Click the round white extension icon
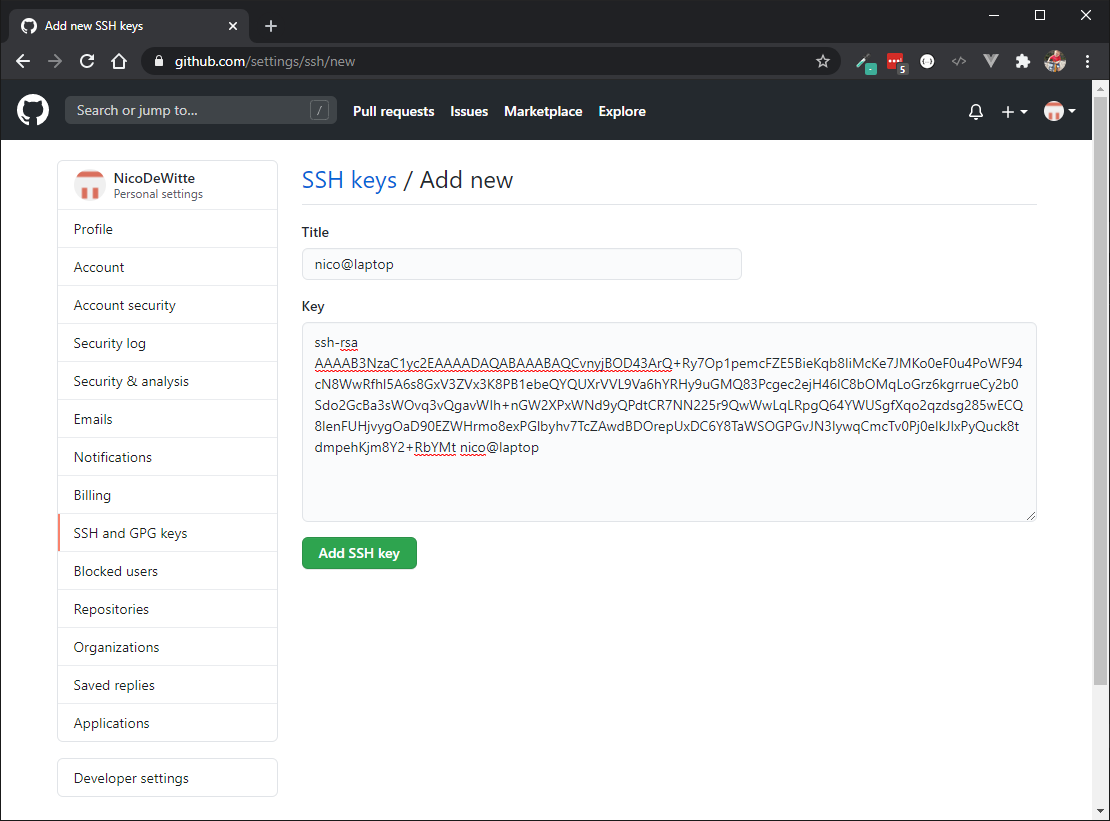Image resolution: width=1110 pixels, height=821 pixels. pyautogui.click(x=927, y=62)
